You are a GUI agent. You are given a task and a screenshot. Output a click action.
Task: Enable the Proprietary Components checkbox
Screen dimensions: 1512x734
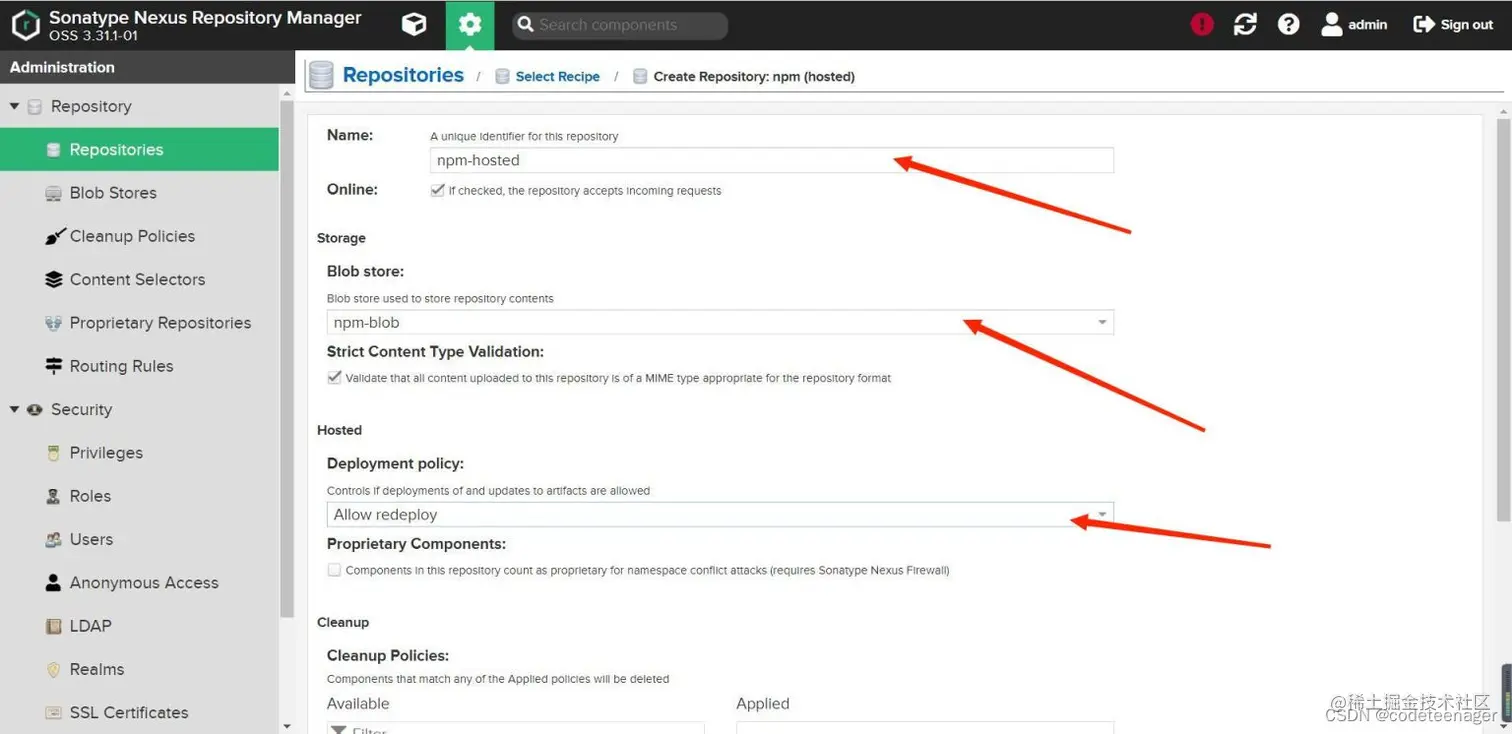point(334,570)
